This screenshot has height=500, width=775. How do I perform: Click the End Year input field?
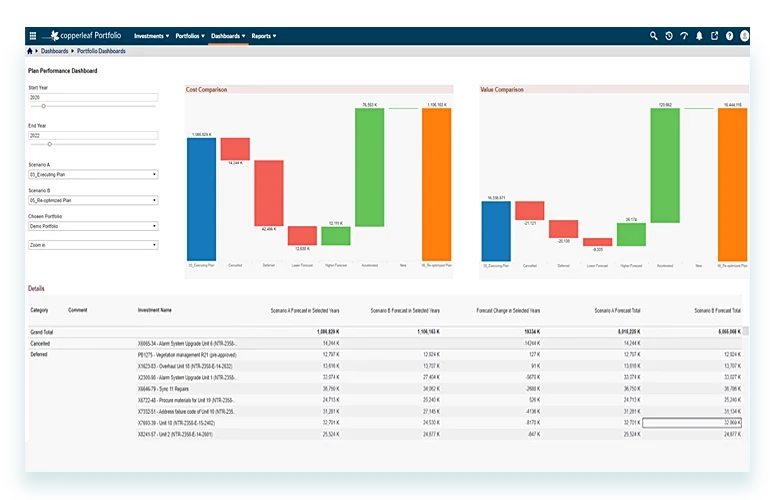click(x=93, y=135)
